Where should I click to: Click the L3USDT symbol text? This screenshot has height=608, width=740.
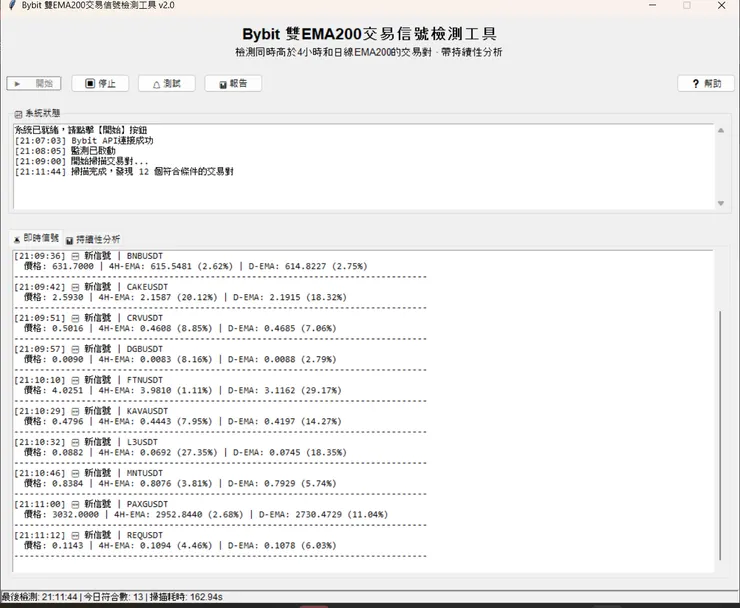click(142, 442)
